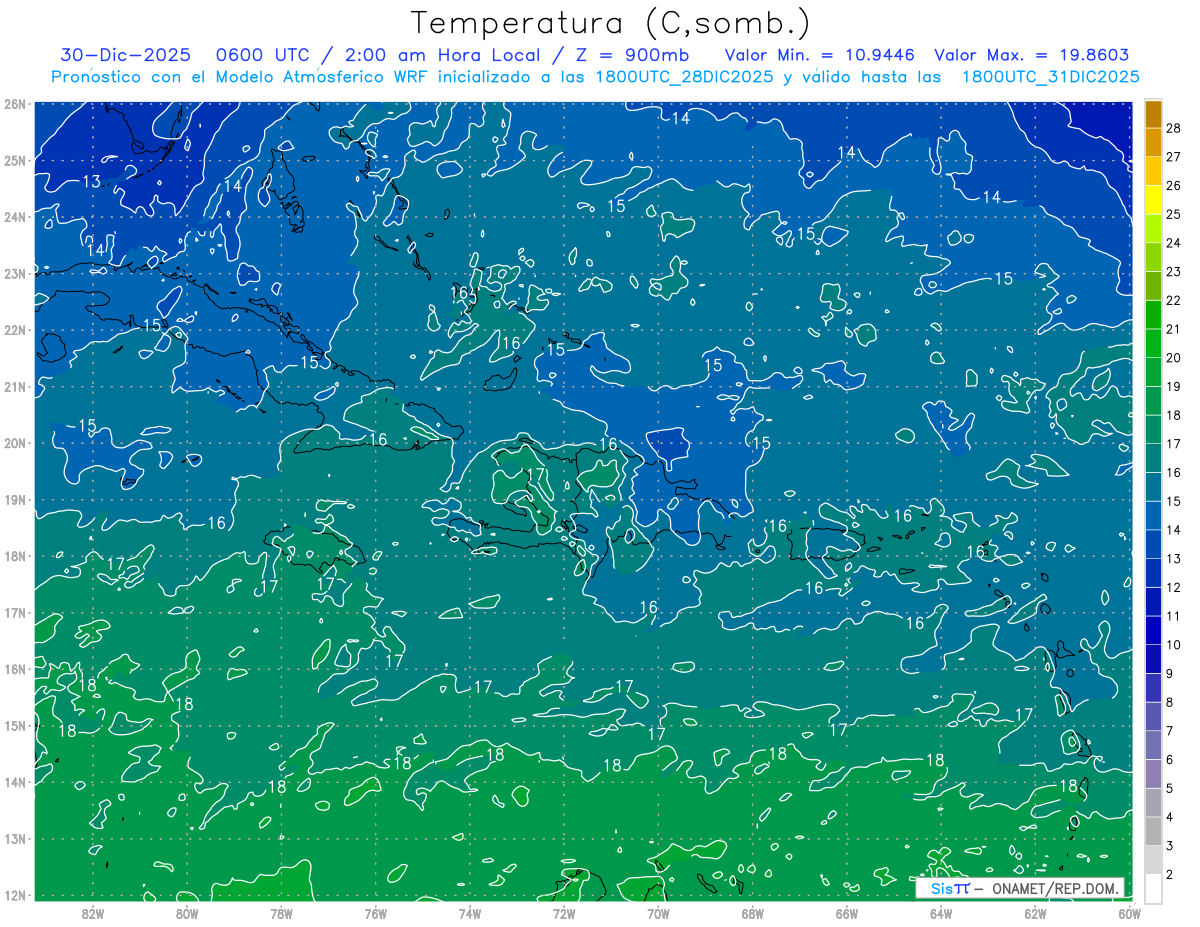The height and width of the screenshot is (927, 1200).
Task: Click latitude axis label "20N"
Action: 15,443
